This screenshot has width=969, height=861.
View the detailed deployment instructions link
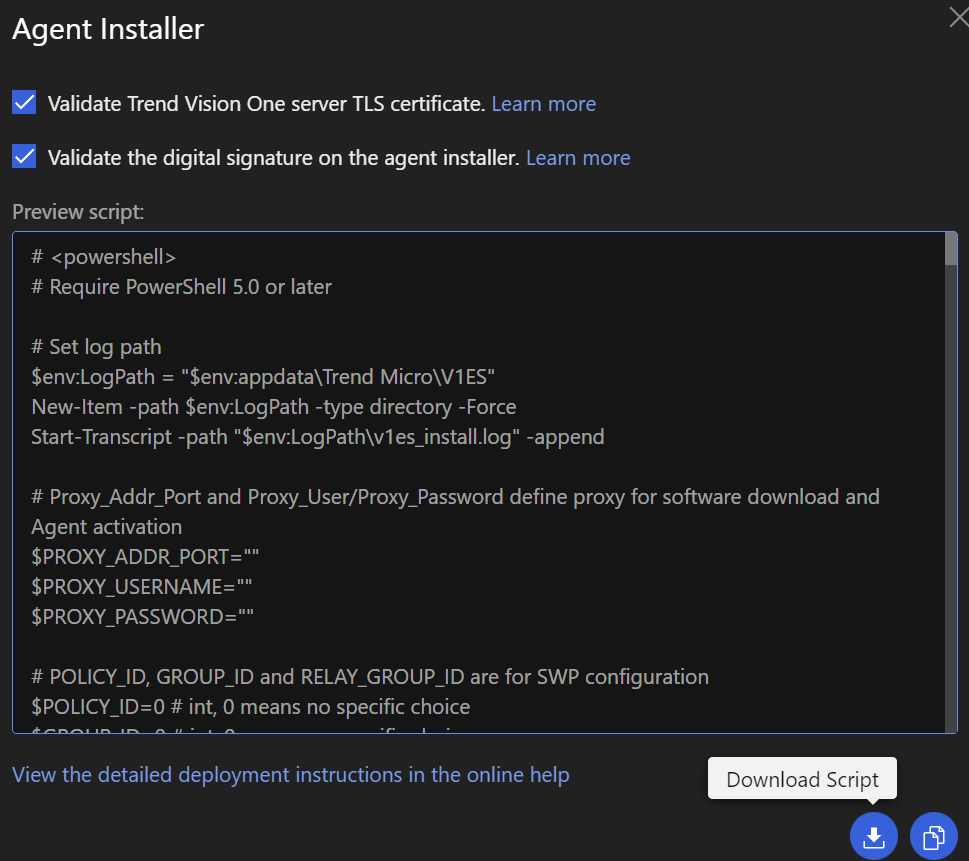pyautogui.click(x=290, y=775)
